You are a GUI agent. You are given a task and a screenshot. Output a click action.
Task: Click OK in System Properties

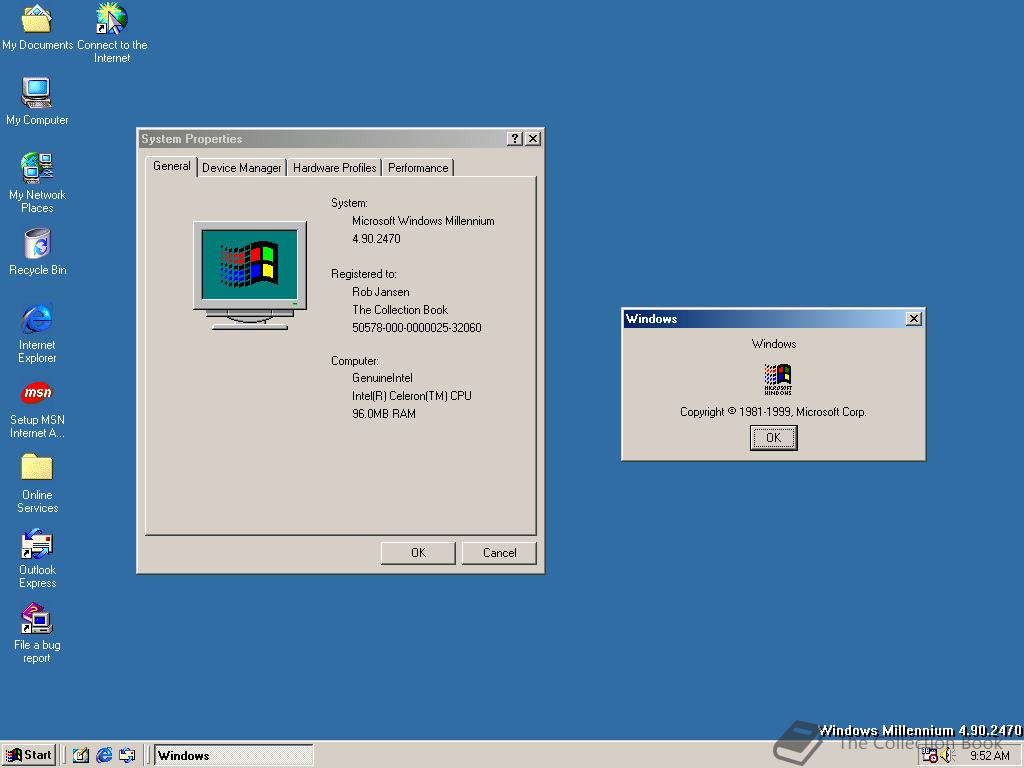tap(418, 553)
